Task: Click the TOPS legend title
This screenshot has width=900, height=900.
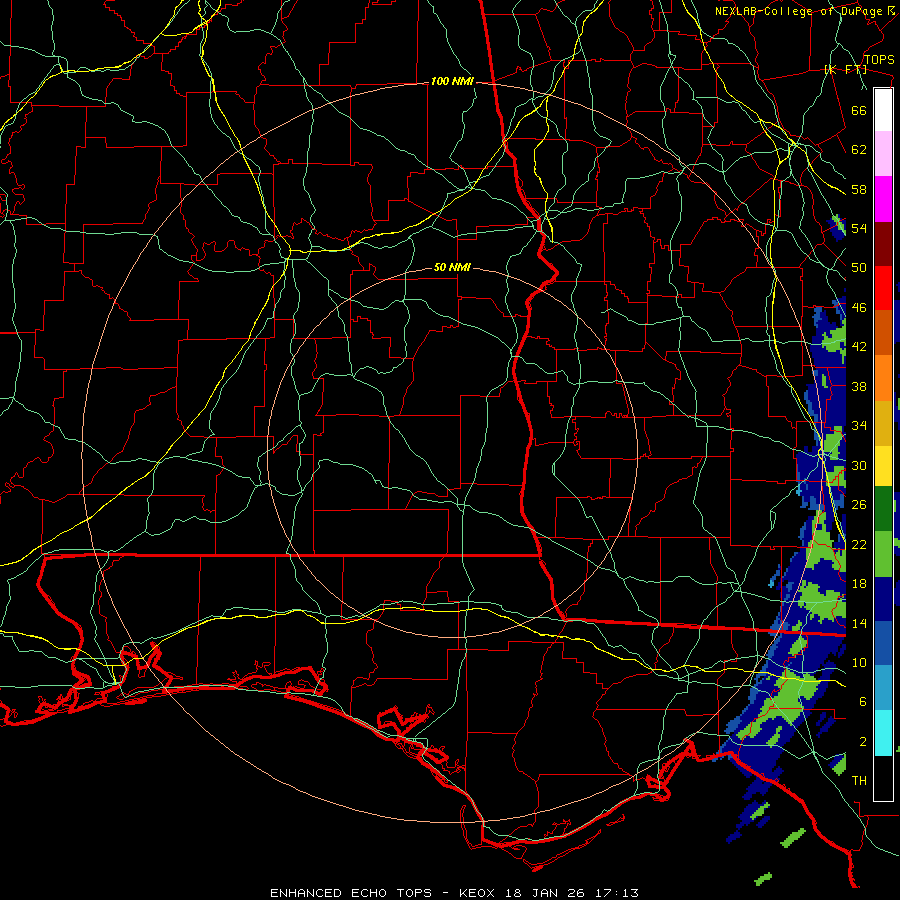Action: point(879,59)
